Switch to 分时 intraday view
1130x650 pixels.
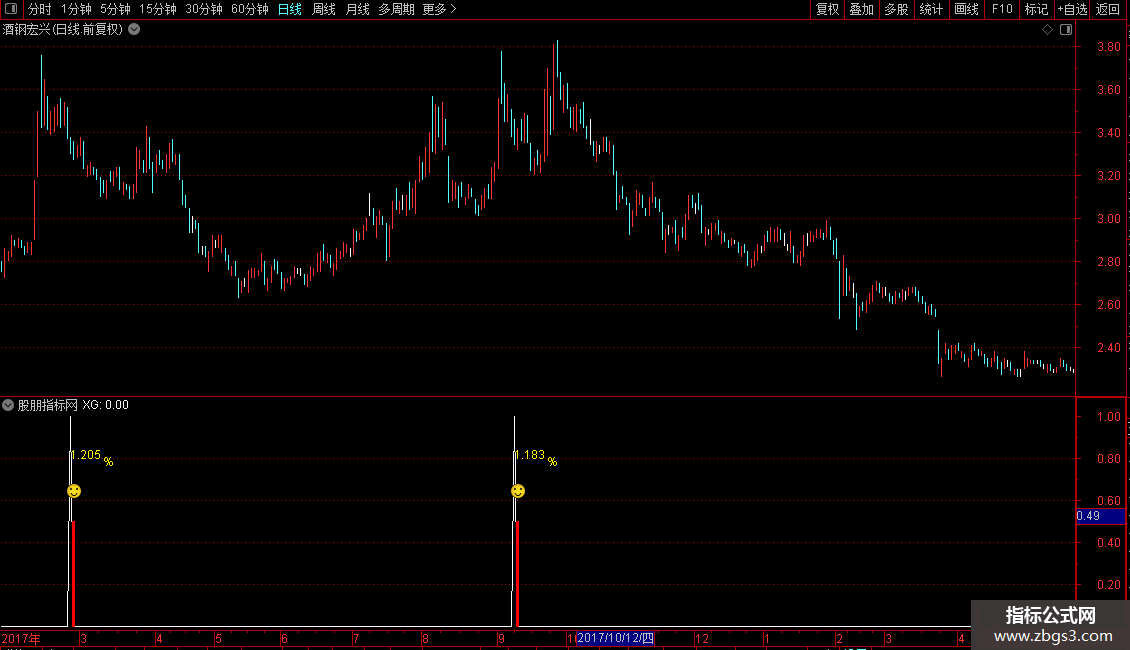coord(40,9)
